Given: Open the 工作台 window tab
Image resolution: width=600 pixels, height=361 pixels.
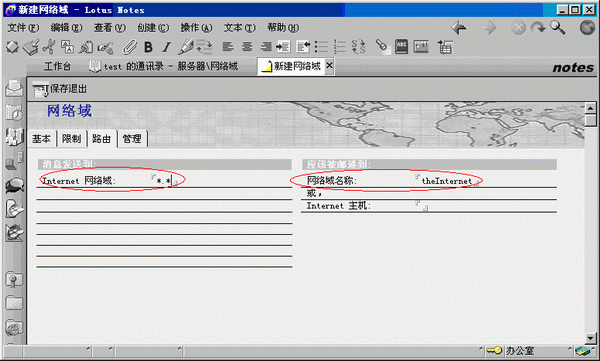Looking at the screenshot, I should 57,66.
